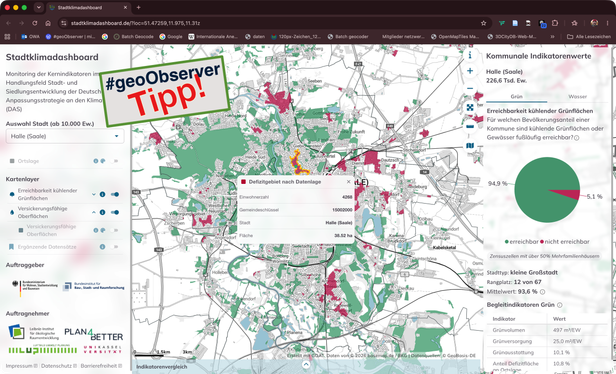The width and height of the screenshot is (616, 374).
Task: Go to browser home page
Action: pos(48,23)
